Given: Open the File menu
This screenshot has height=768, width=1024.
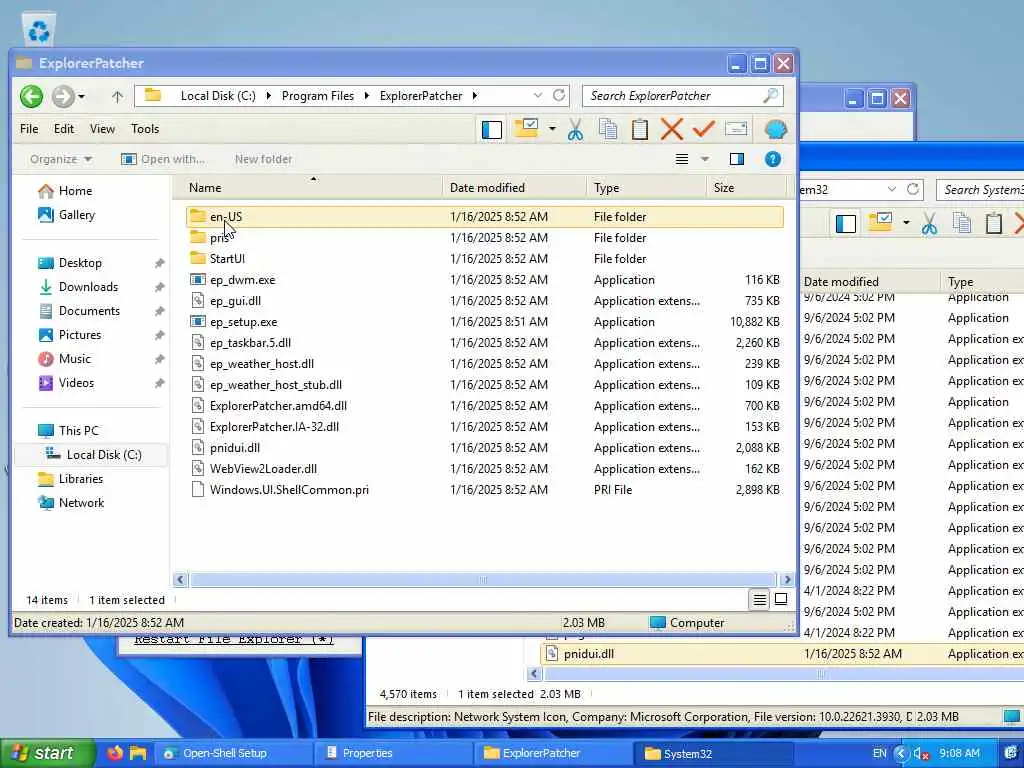Looking at the screenshot, I should pos(29,129).
